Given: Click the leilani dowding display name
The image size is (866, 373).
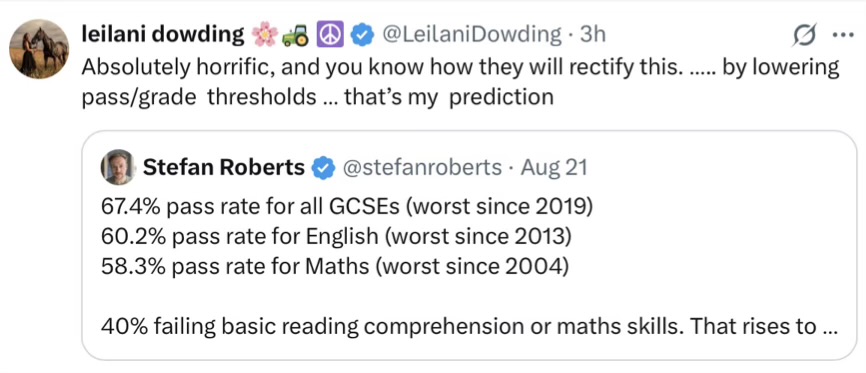Looking at the screenshot, I should tap(163, 35).
